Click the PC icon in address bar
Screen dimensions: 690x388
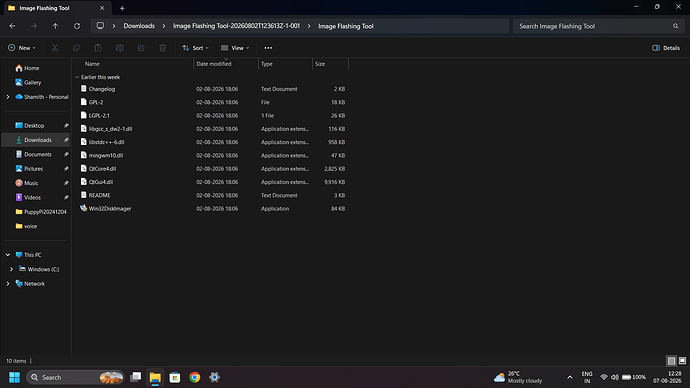coord(100,26)
